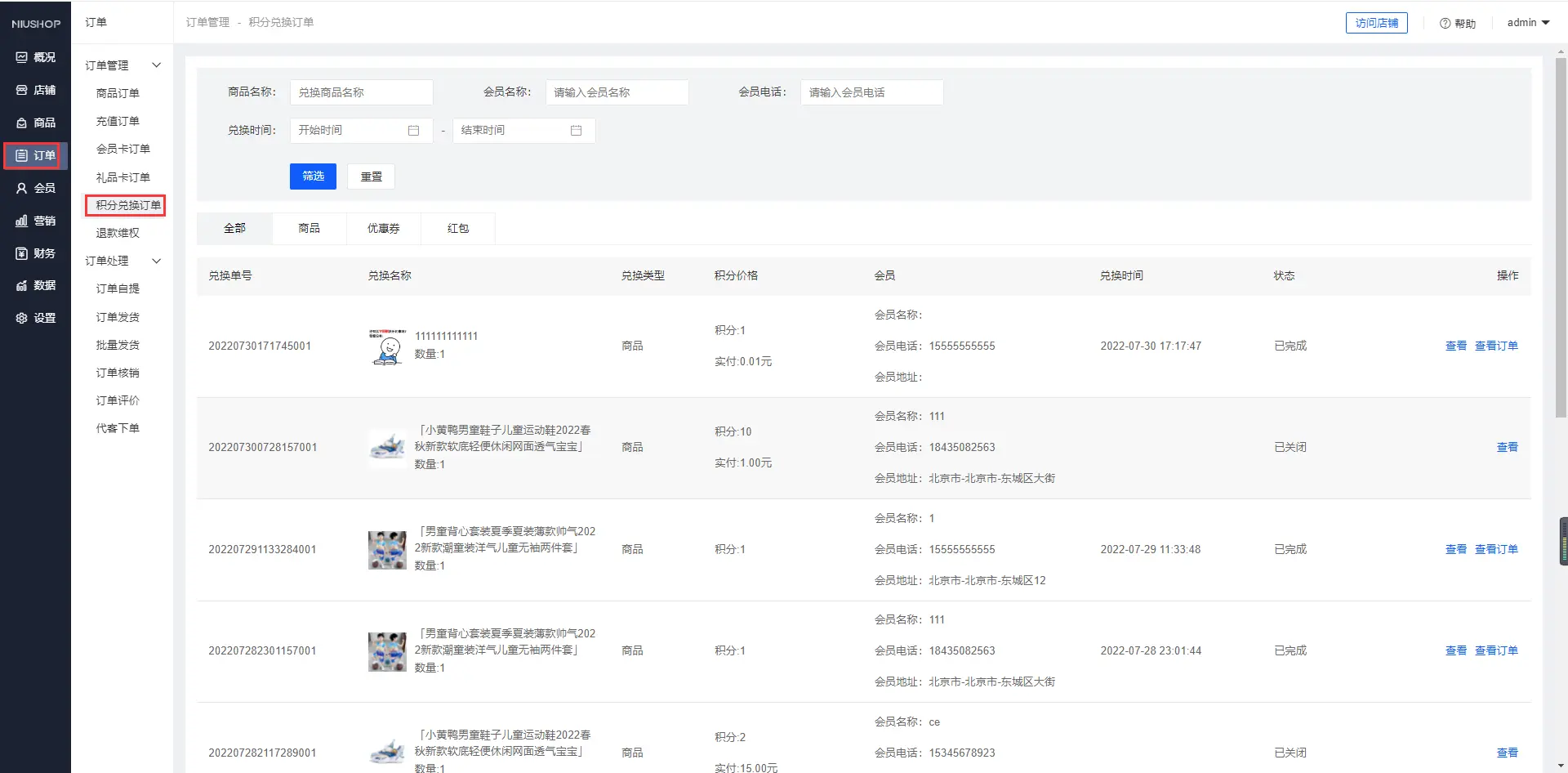The image size is (1568, 773).
Task: Click the blue 筛选 filter button
Action: [313, 176]
